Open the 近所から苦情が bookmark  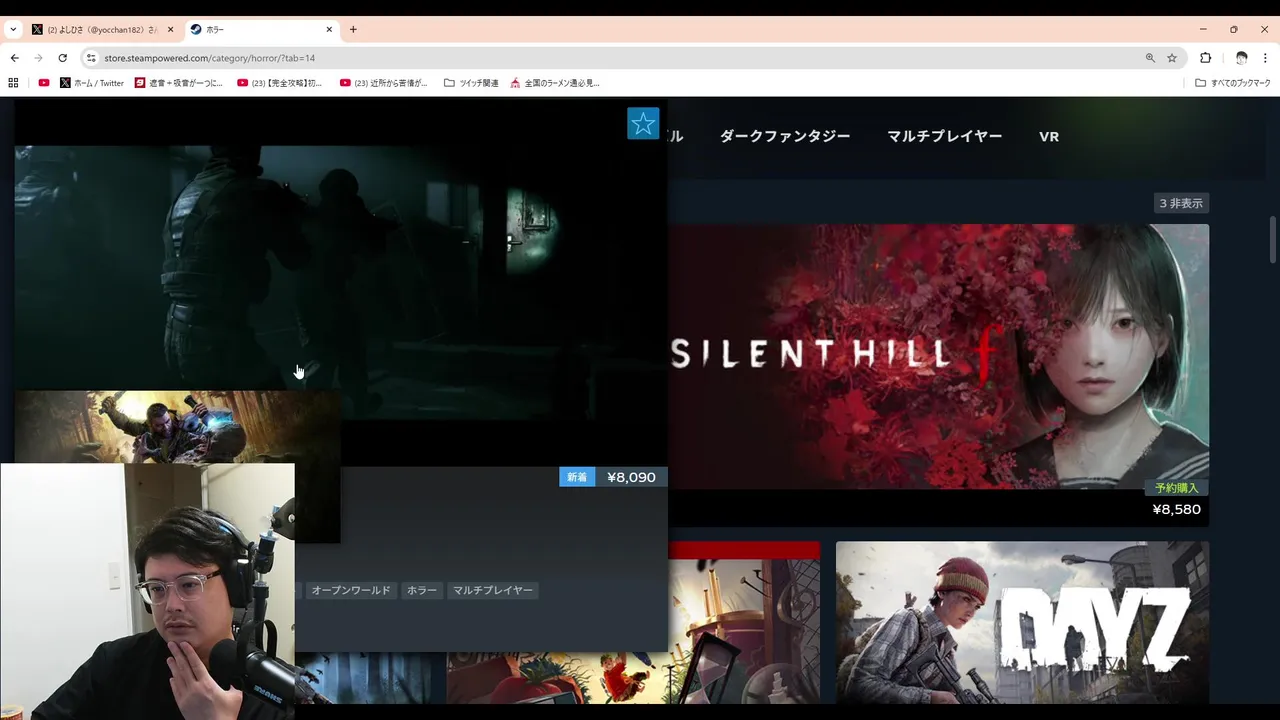pos(384,83)
